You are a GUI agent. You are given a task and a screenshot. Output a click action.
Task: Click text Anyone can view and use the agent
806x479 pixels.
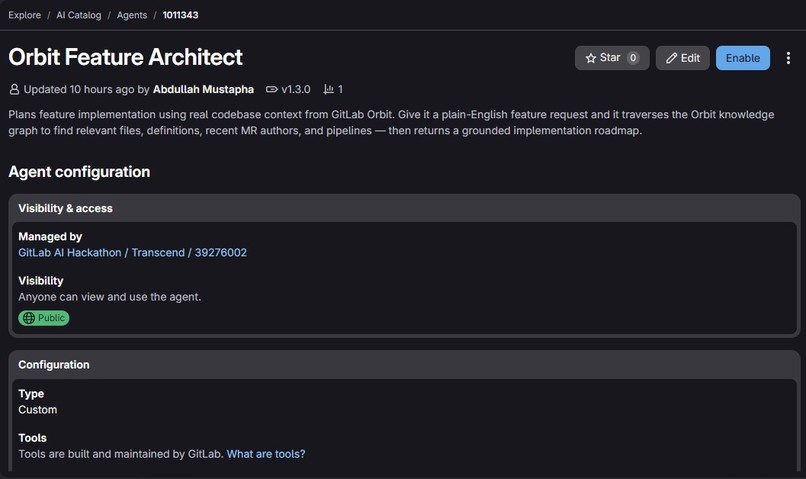click(x=109, y=297)
